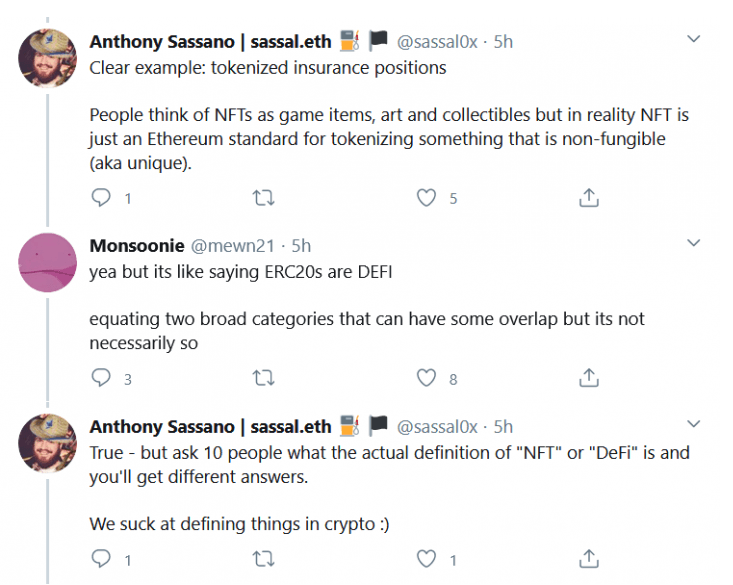Screen dimensions: 733x585
Task: Like the 'We suck at defining' tweet
Action: [x=427, y=558]
